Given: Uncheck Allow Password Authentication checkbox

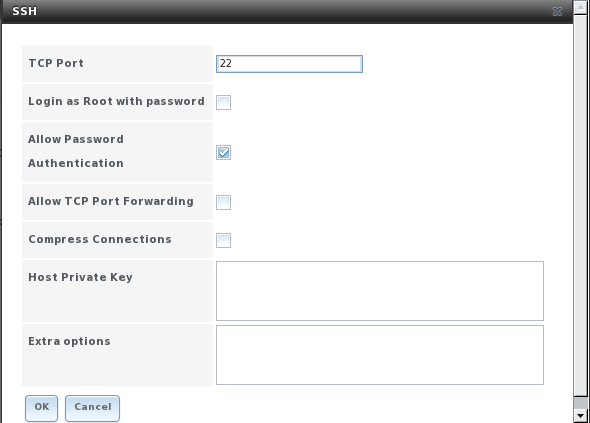Looking at the screenshot, I should (224, 152).
